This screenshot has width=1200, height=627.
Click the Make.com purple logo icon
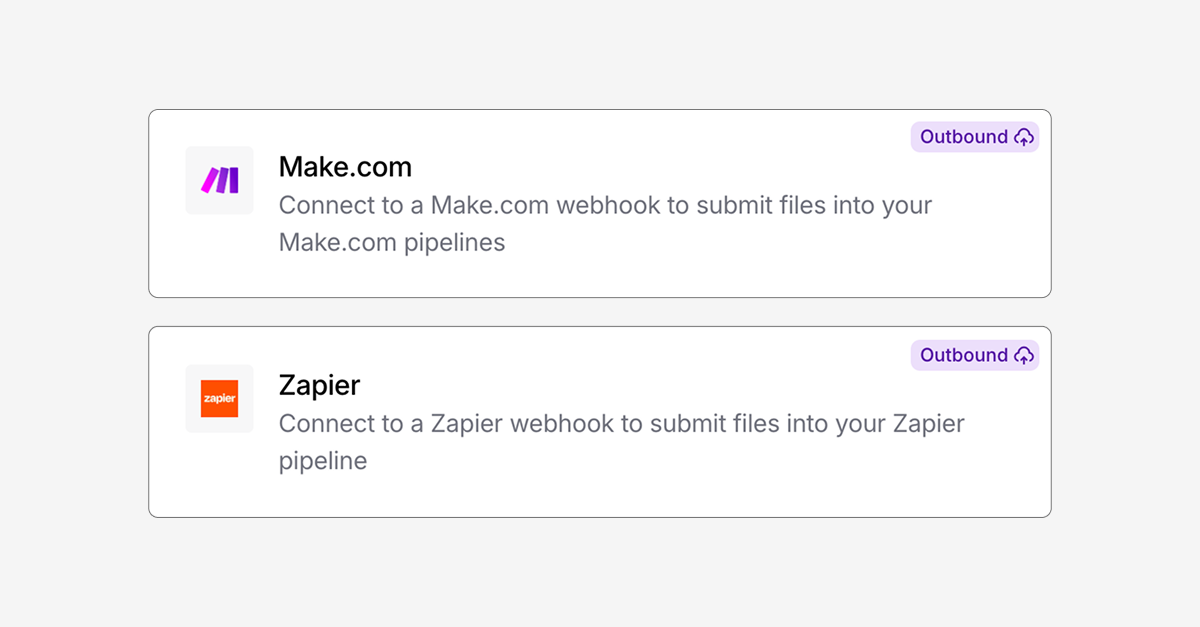click(220, 180)
